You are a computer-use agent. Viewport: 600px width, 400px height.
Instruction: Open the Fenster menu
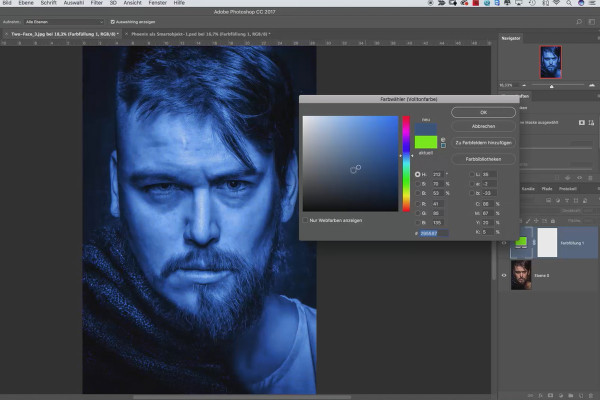(157, 3)
